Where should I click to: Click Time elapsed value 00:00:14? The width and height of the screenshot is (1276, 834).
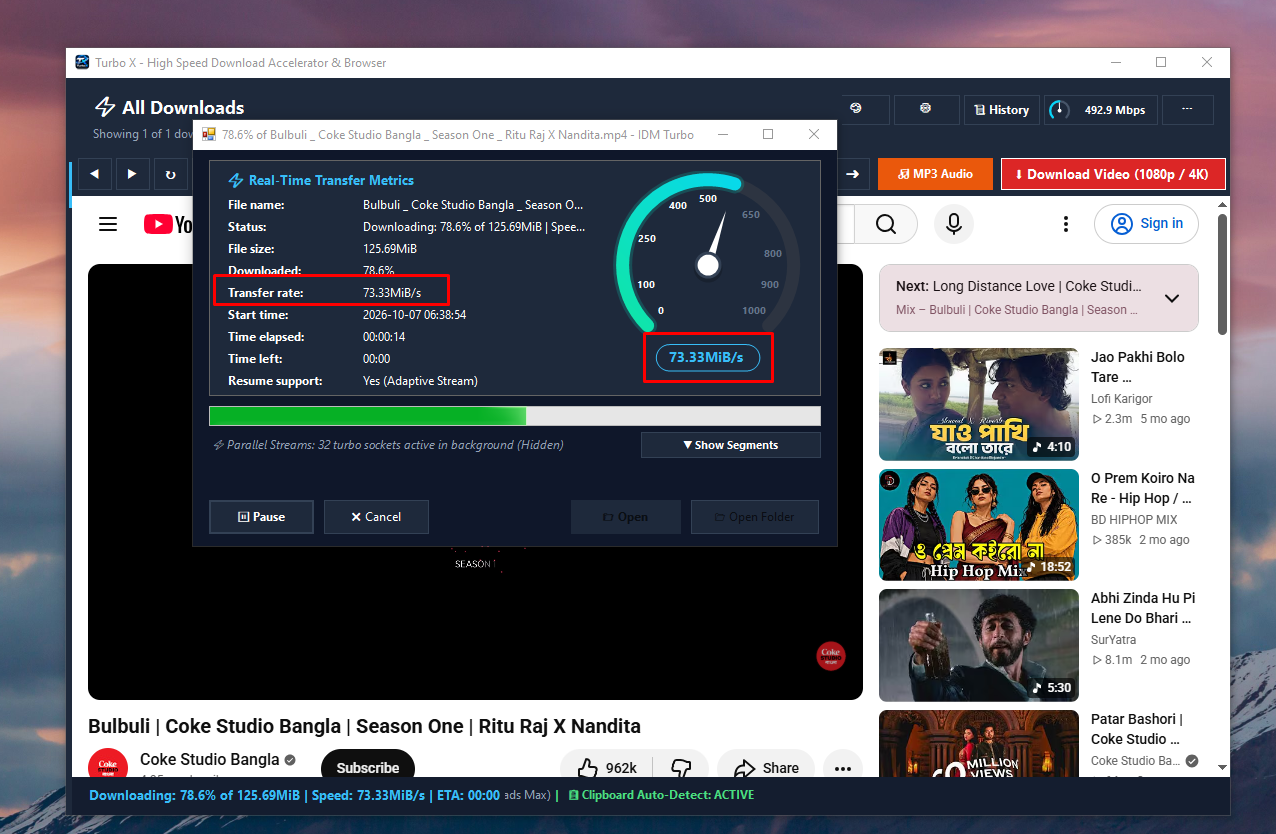tap(383, 337)
